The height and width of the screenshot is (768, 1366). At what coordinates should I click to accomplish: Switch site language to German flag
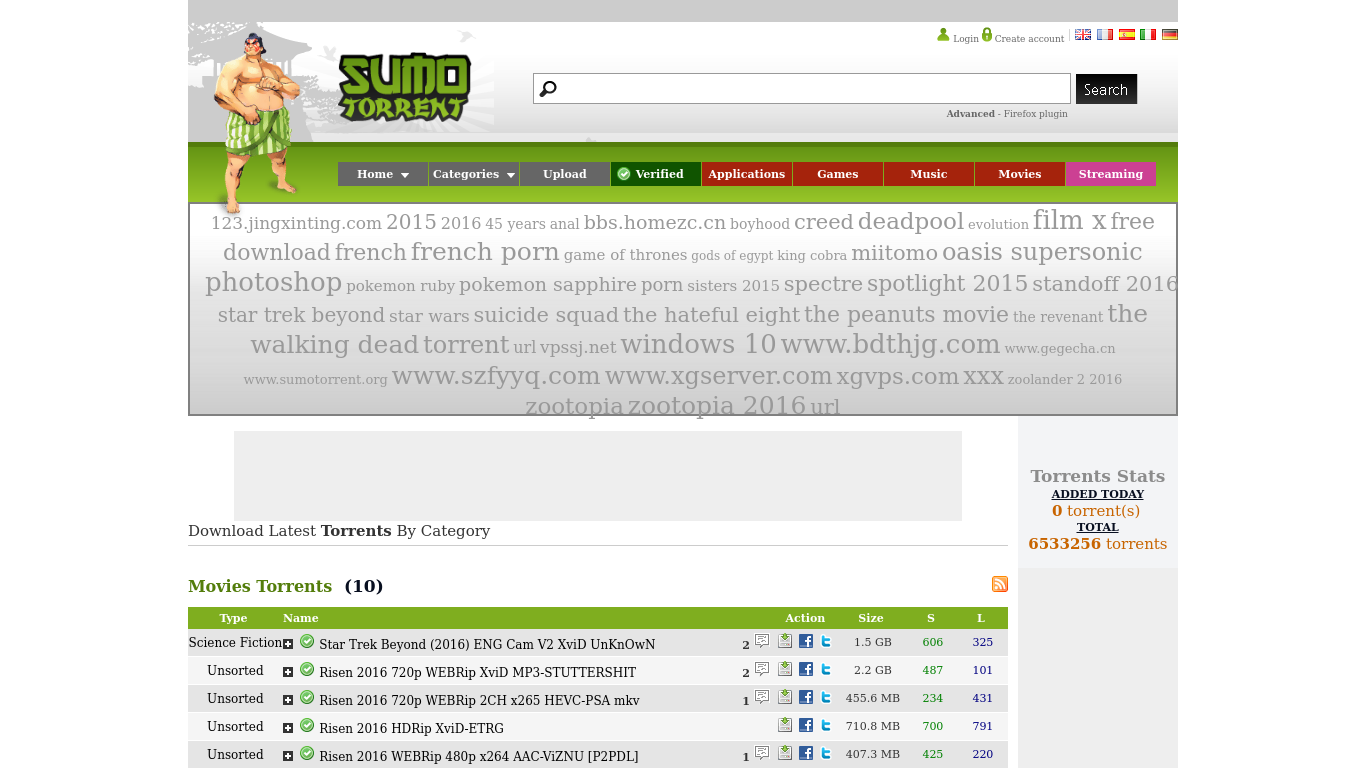coord(1170,34)
